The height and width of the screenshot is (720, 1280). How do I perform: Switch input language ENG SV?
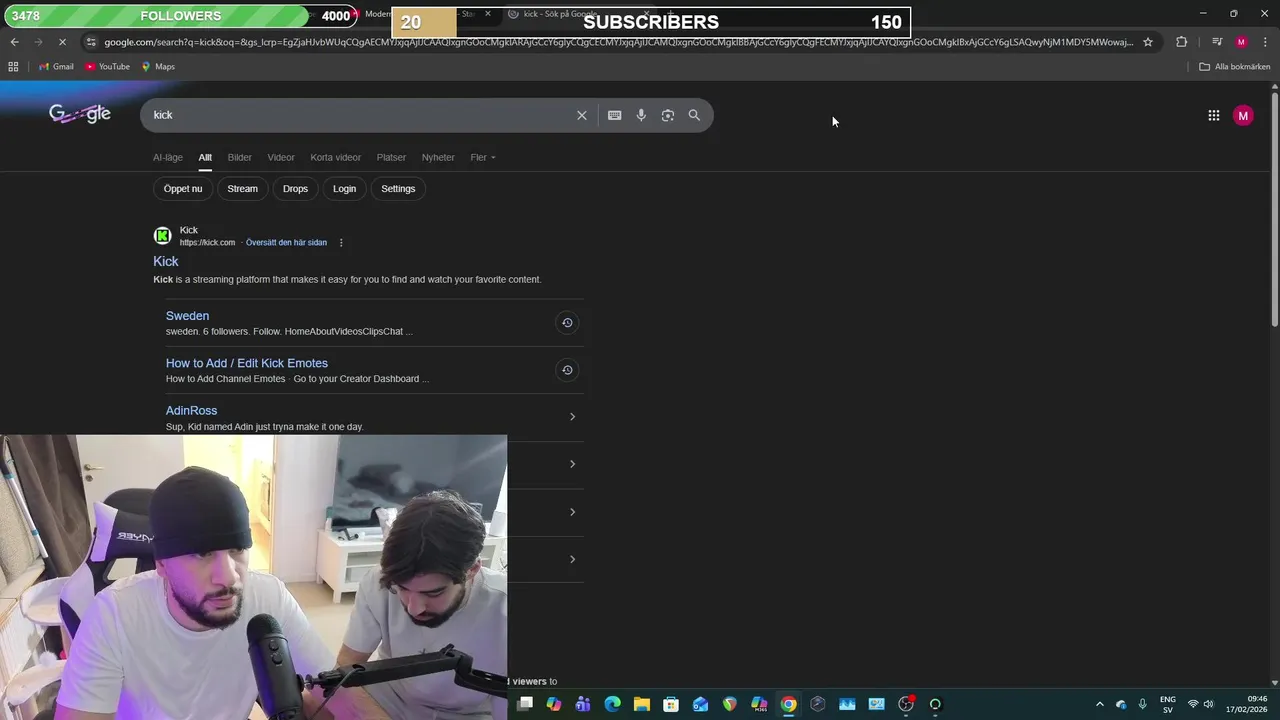click(x=1168, y=704)
